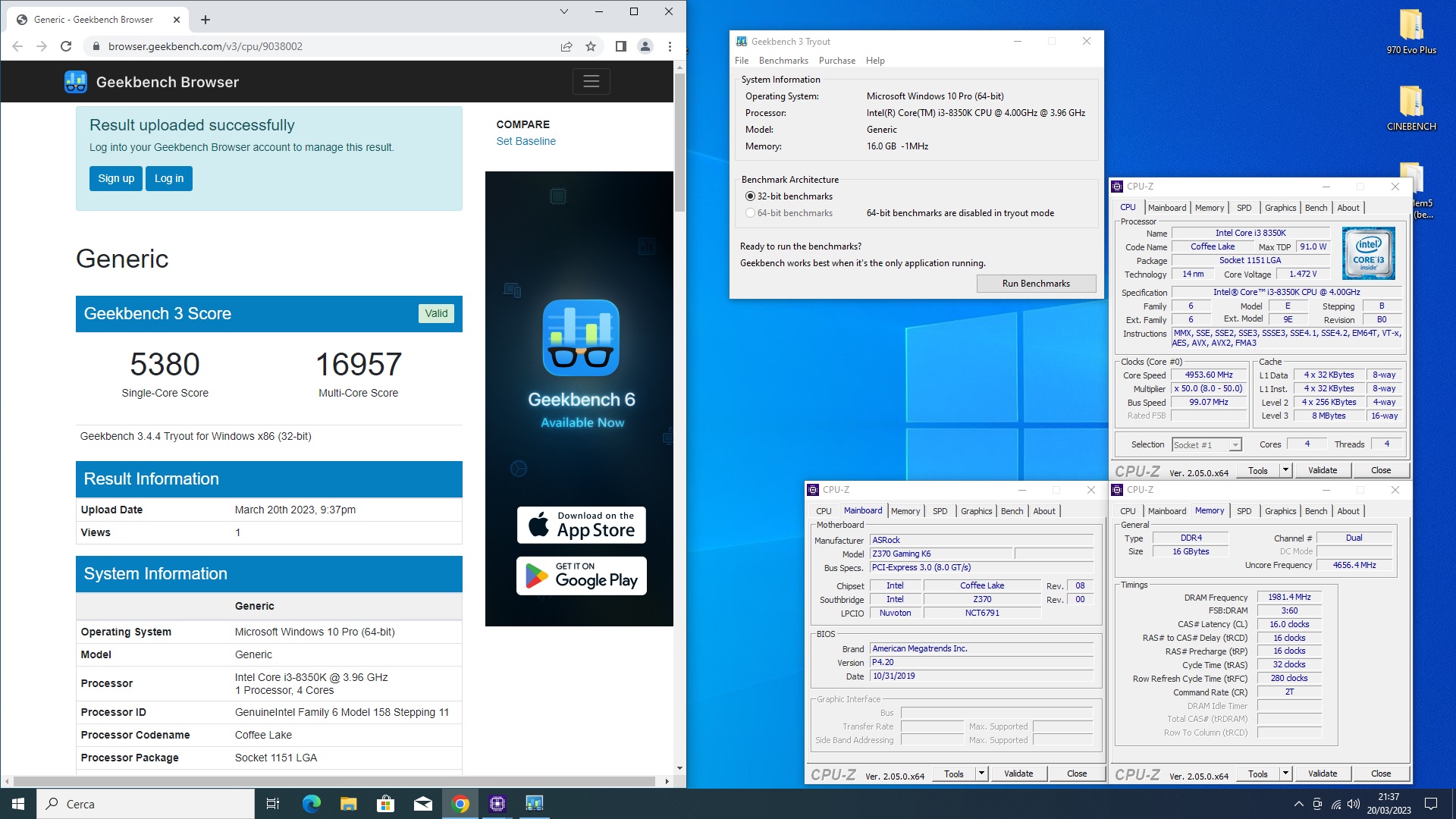Go back in Chrome browser
Screen dimensions: 1456x819
pyautogui.click(x=17, y=46)
